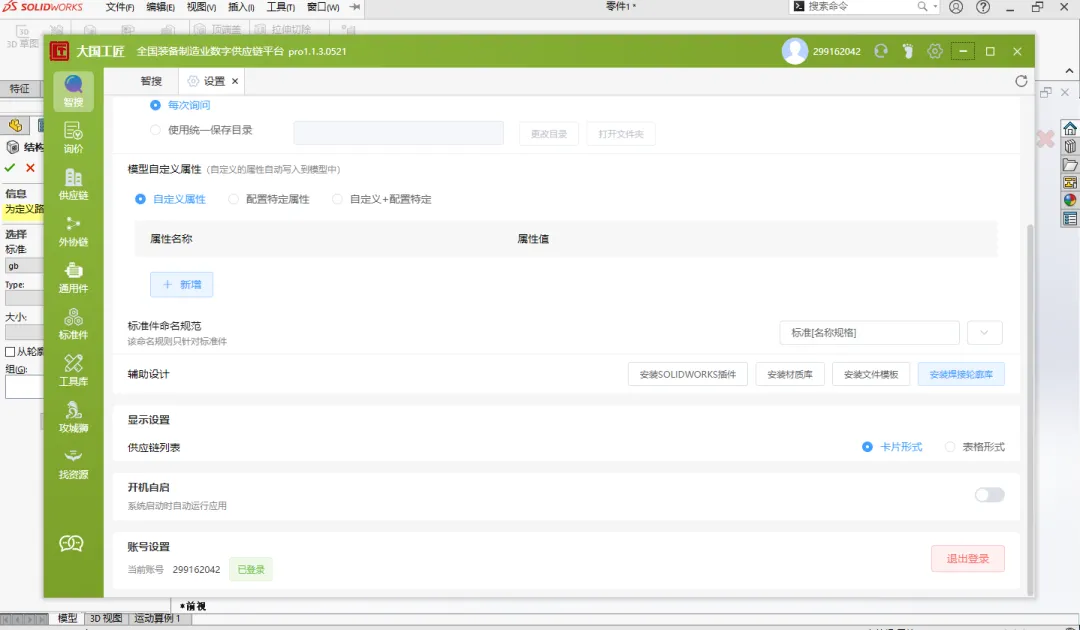Click the 大国工匠 red logo icon

pos(59,51)
